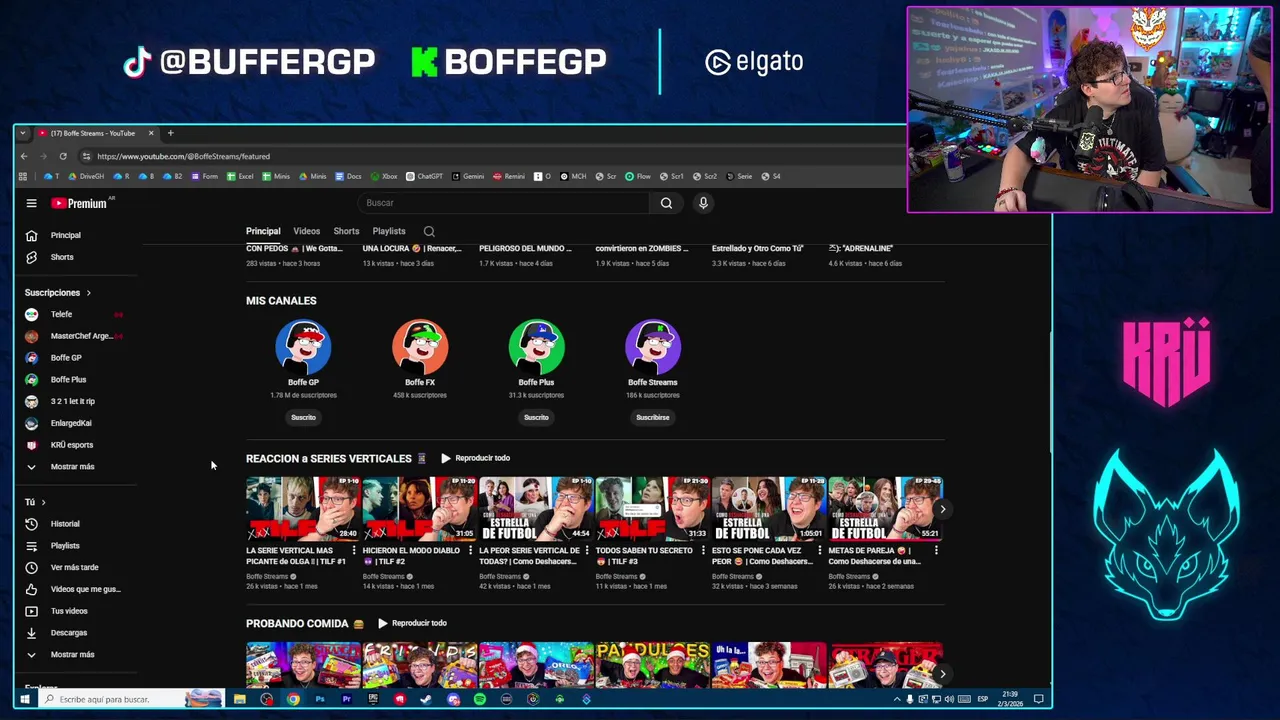Open view site information icon in address bar
This screenshot has height=720, width=1280.
pyautogui.click(x=86, y=156)
